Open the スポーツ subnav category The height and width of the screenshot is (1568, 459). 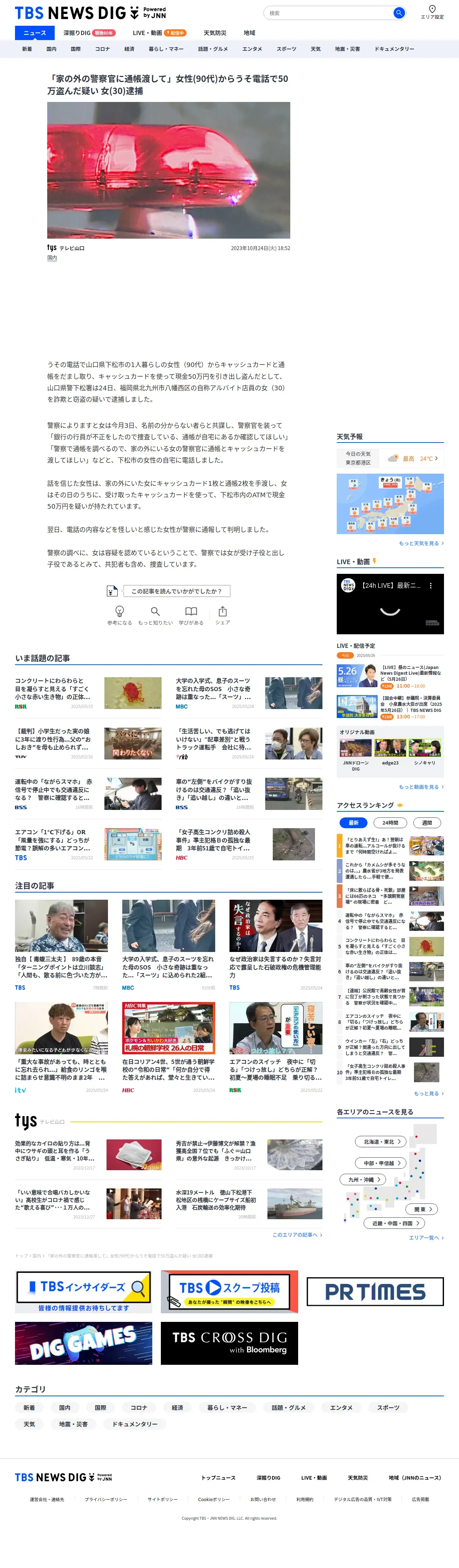coord(286,49)
